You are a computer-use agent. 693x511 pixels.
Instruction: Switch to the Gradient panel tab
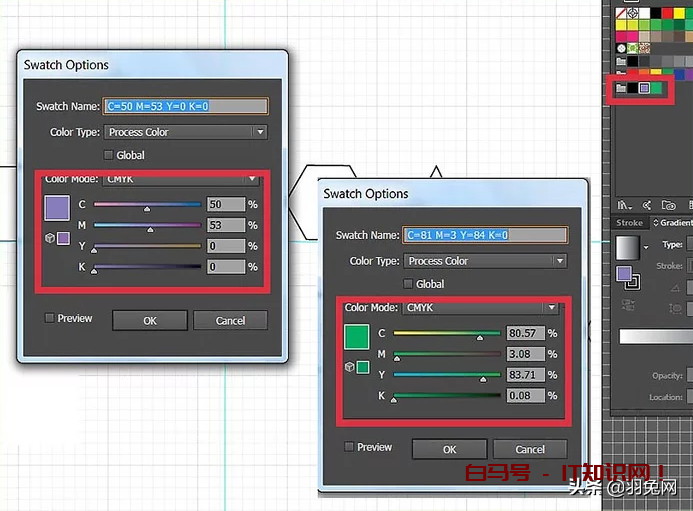point(671,223)
